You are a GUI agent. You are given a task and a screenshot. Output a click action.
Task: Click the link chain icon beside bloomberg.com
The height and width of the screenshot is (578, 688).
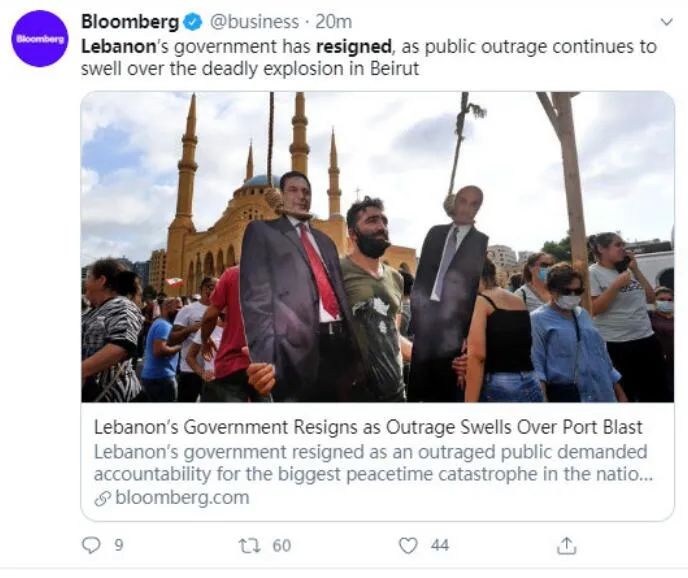point(102,499)
